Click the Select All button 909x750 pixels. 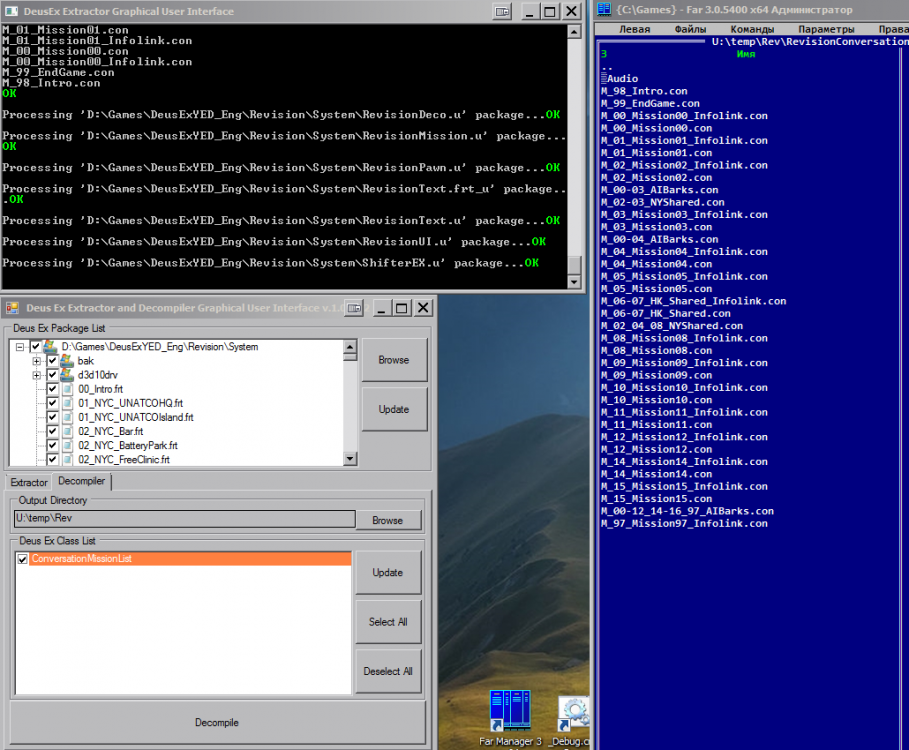[x=387, y=621]
